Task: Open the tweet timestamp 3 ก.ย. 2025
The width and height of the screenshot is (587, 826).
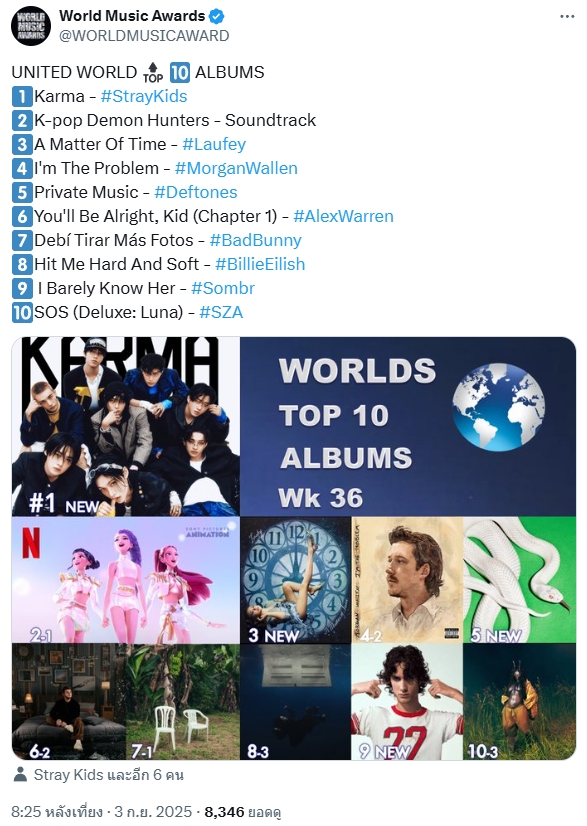Action: (153, 812)
